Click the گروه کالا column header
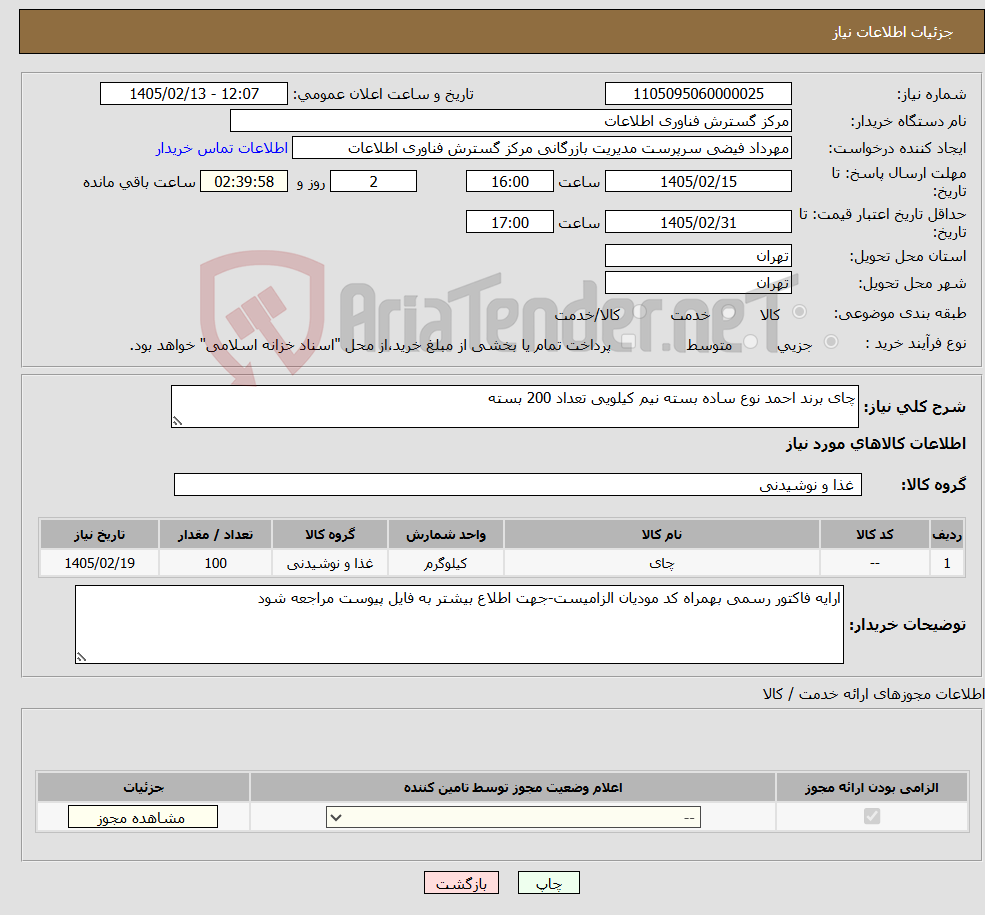This screenshot has height=915, width=985. [x=330, y=534]
